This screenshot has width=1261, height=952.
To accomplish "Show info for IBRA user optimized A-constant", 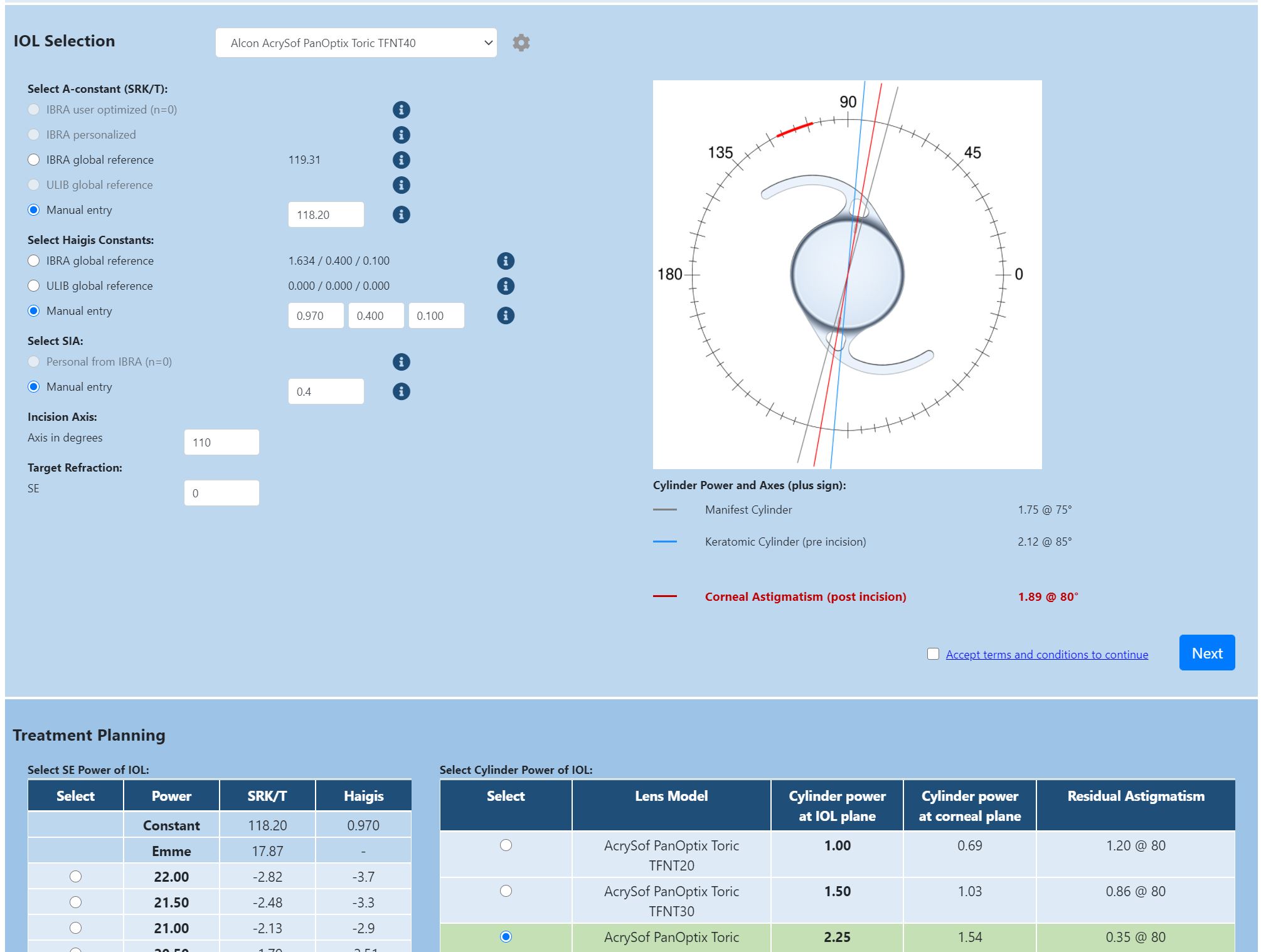I will [x=402, y=110].
